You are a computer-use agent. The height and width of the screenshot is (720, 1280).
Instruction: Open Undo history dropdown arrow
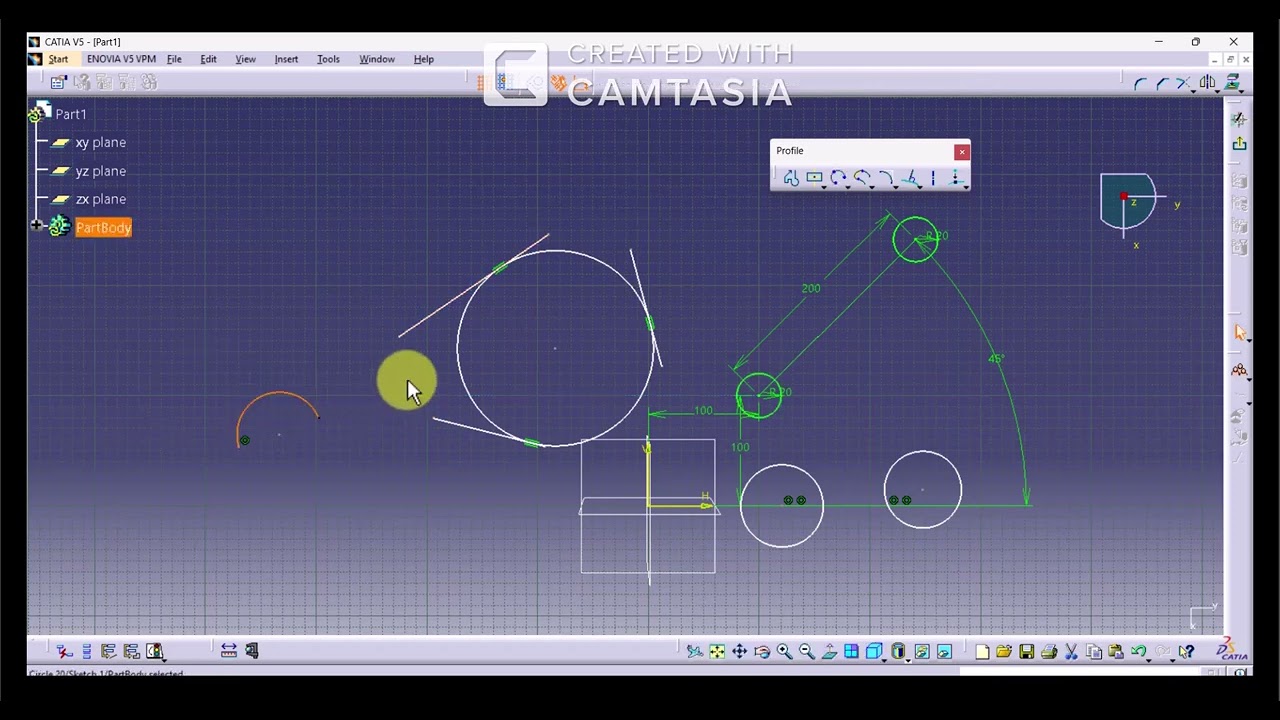pyautogui.click(x=1150, y=659)
